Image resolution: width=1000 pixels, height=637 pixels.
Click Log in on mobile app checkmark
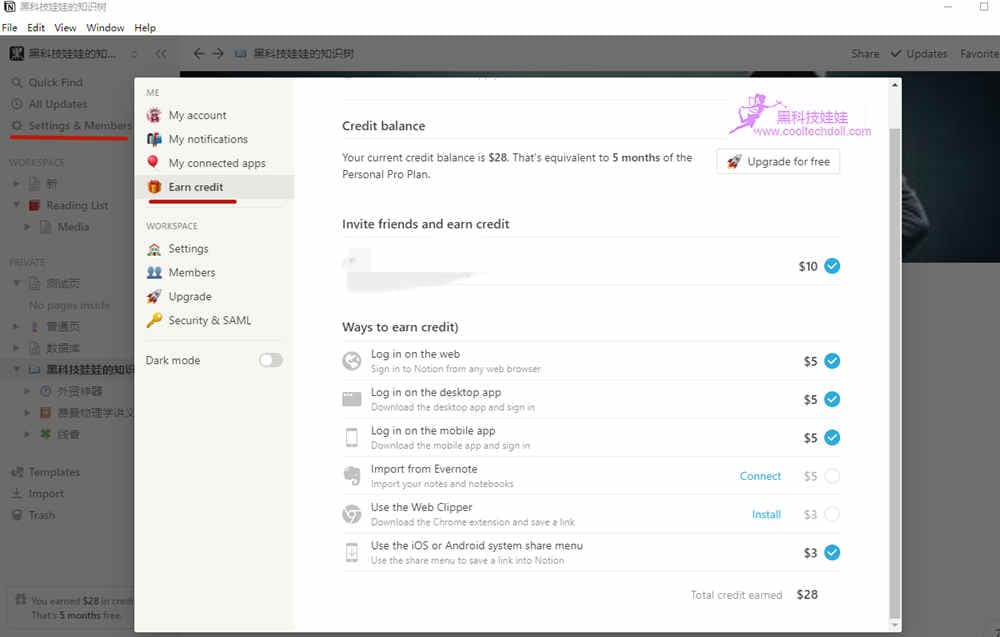[x=832, y=437]
